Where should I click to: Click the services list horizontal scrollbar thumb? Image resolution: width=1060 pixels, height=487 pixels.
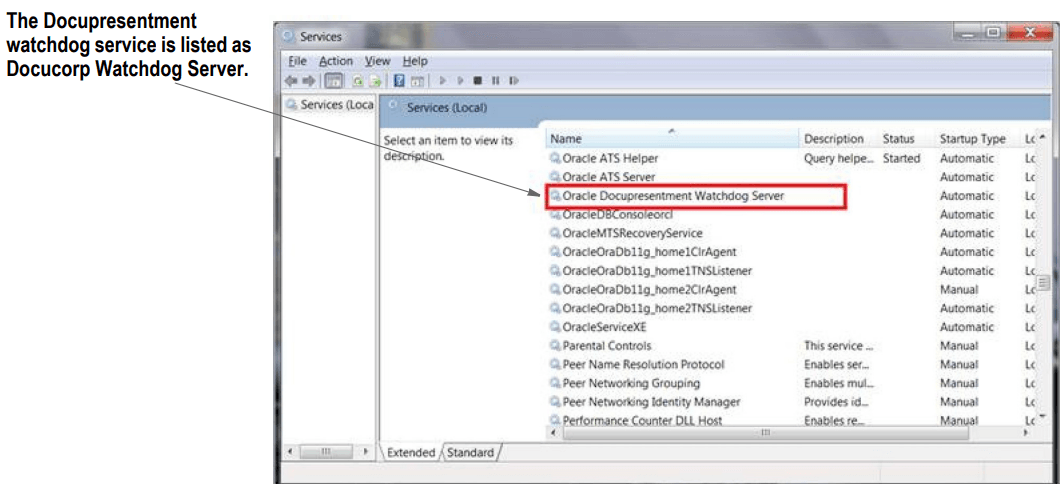(764, 432)
